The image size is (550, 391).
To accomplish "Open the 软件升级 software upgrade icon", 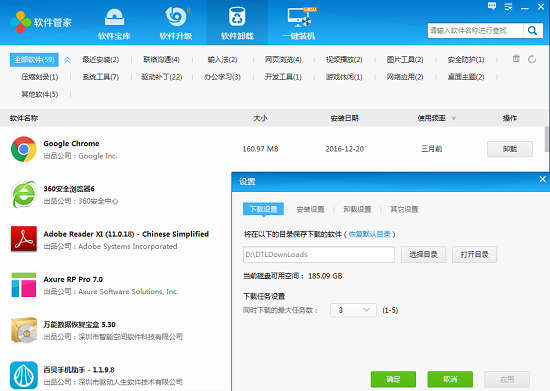I will coord(175,17).
